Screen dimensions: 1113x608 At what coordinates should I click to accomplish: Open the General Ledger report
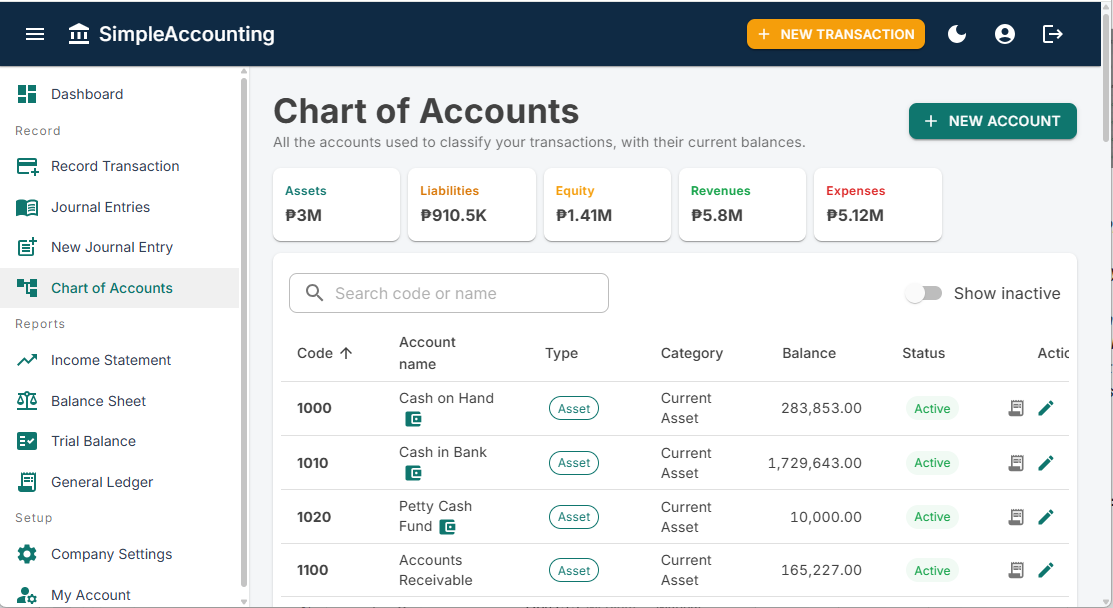pos(120,482)
